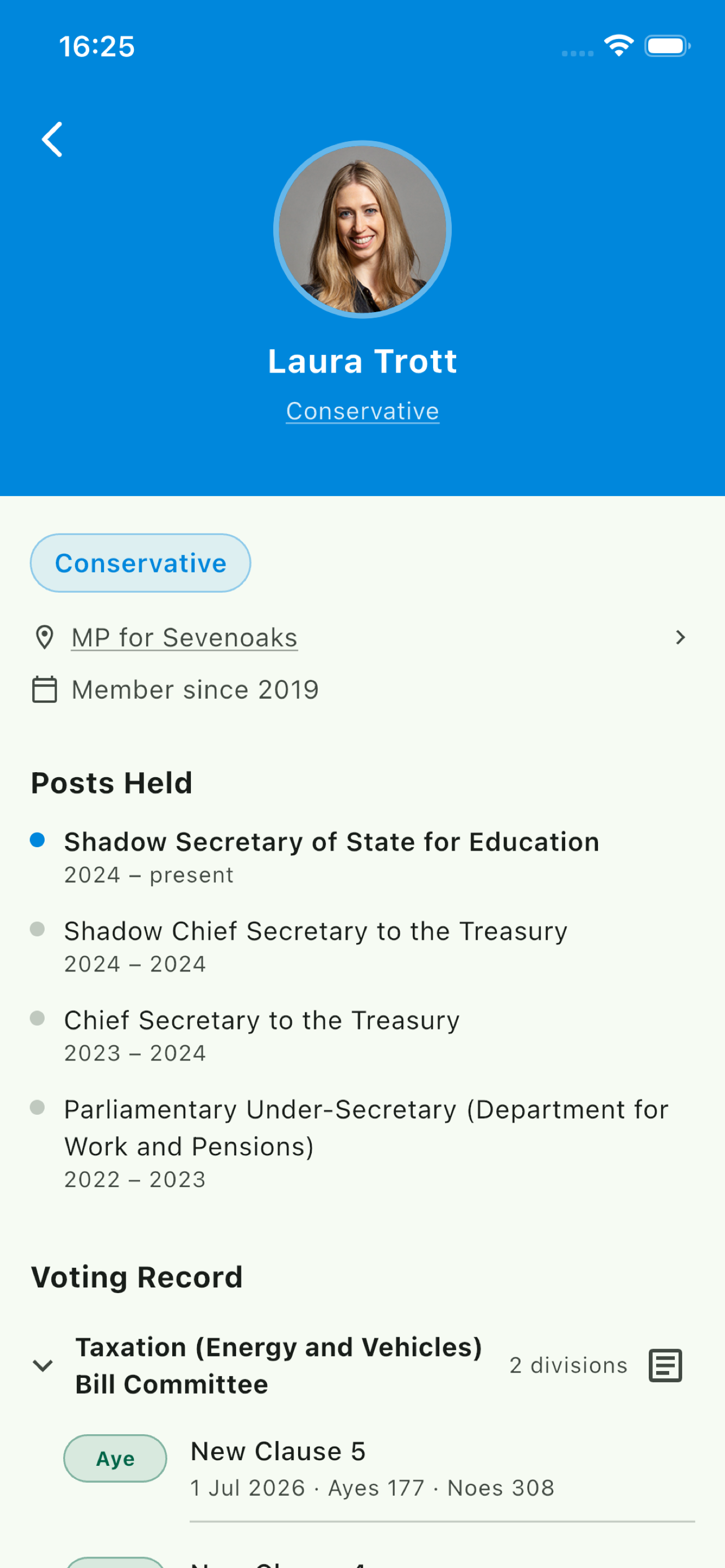Screen dimensions: 725x1568
Task: Tap the battery status icon
Action: tap(668, 46)
